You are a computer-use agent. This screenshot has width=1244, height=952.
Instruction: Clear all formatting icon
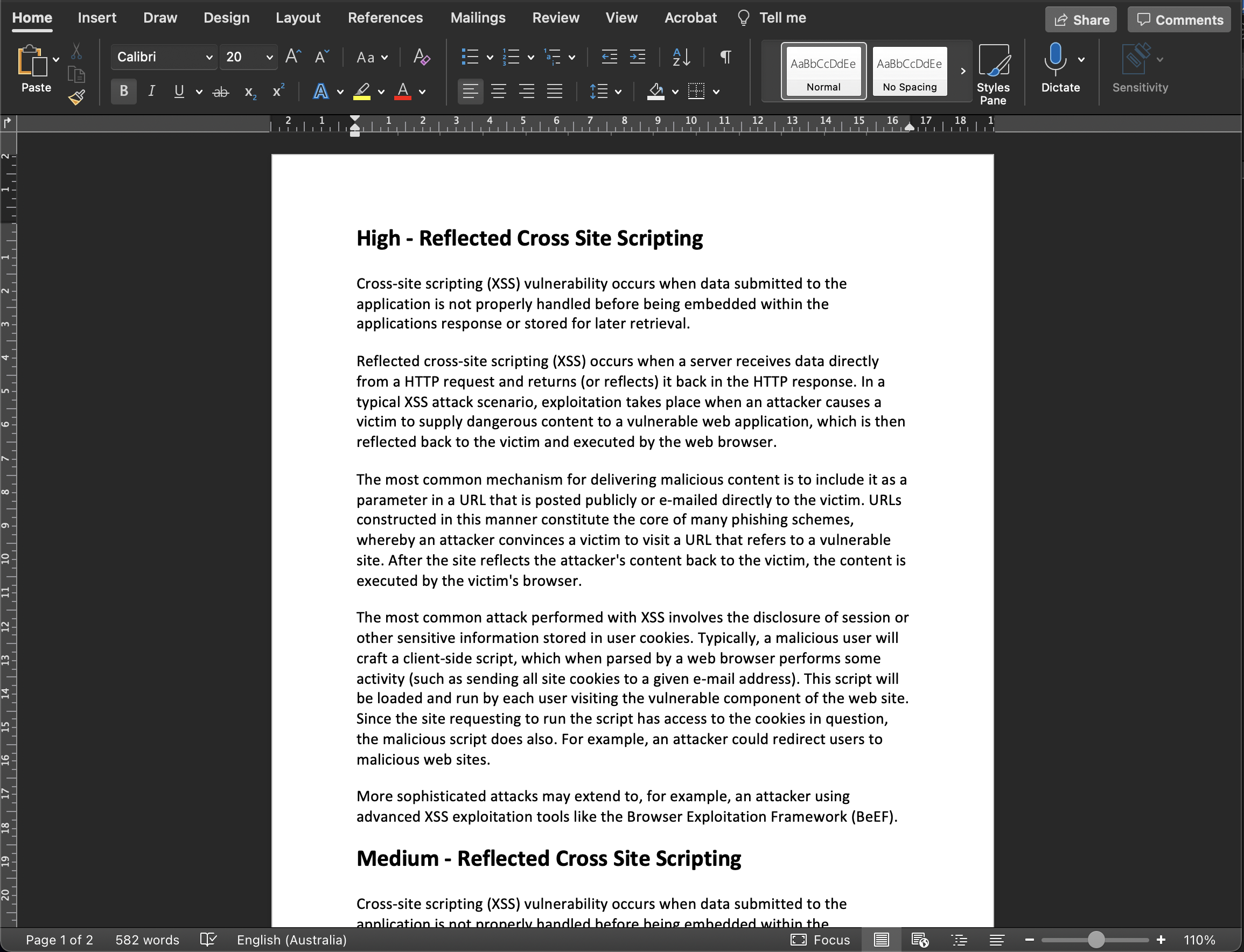coord(422,57)
